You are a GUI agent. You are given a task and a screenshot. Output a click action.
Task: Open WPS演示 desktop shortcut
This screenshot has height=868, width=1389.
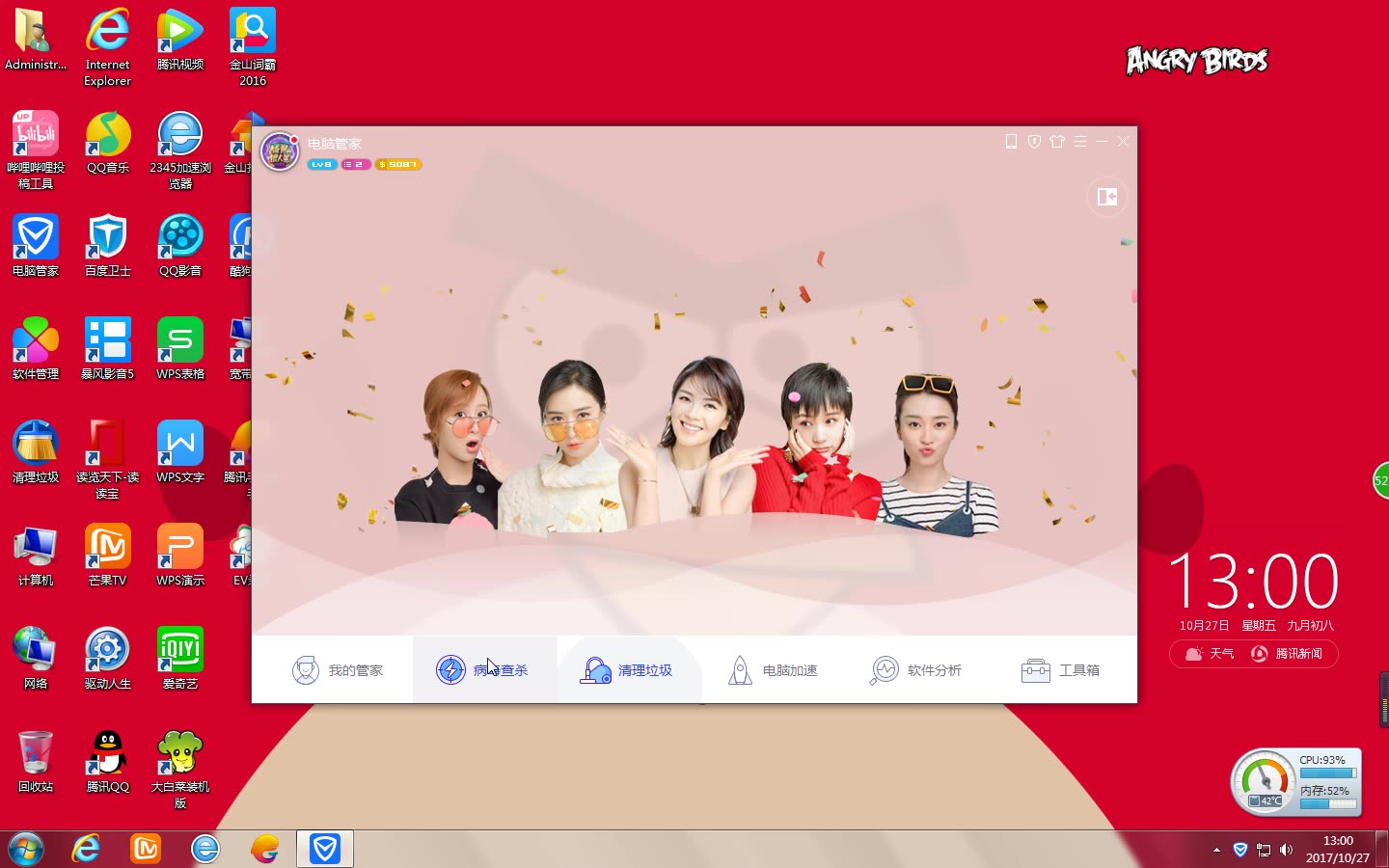pos(180,556)
